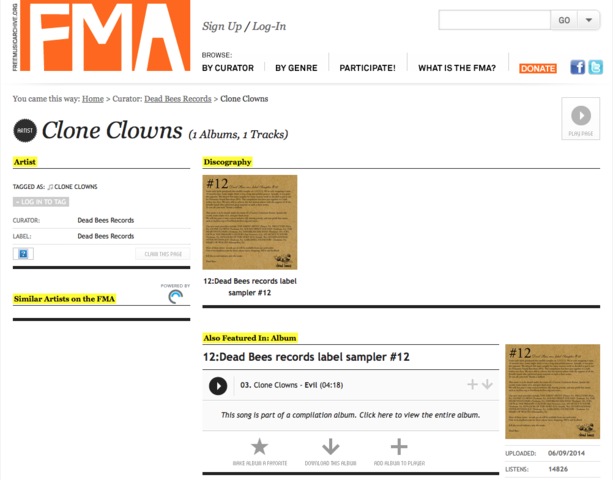This screenshot has width=613, height=480.
Task: Open the album heading 12:Dead Bees records label sampler #12
Action: pyautogui.click(x=306, y=357)
